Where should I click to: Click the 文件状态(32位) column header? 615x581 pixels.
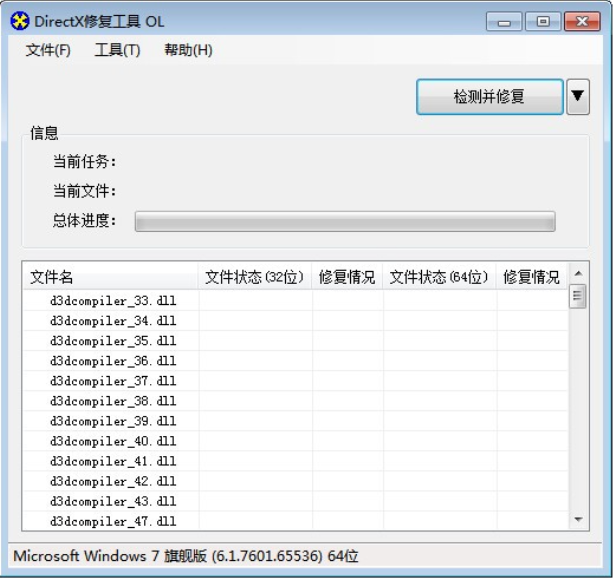point(254,277)
